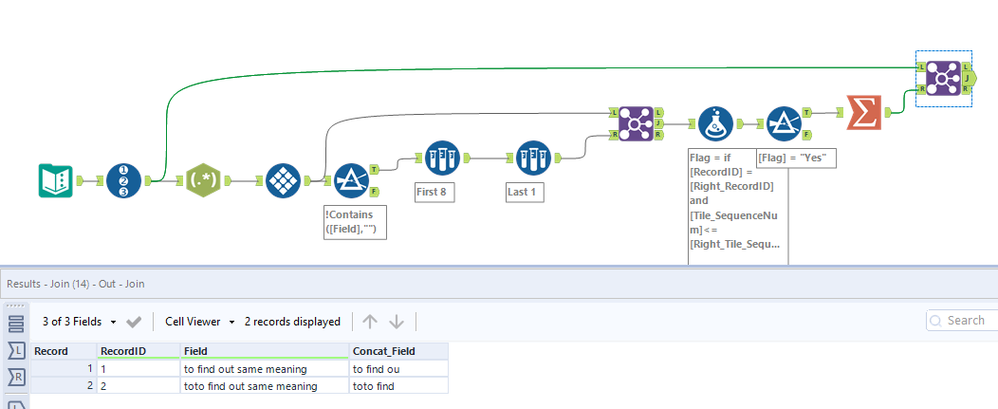
Task: Show the L output anchor results in Results panel
Action: pos(17,350)
